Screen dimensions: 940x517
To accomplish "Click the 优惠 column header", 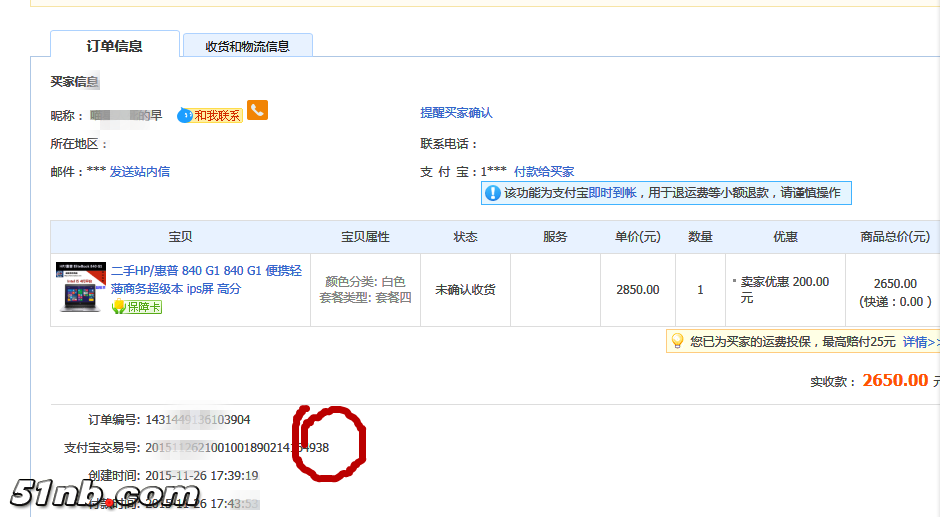I will (x=785, y=237).
